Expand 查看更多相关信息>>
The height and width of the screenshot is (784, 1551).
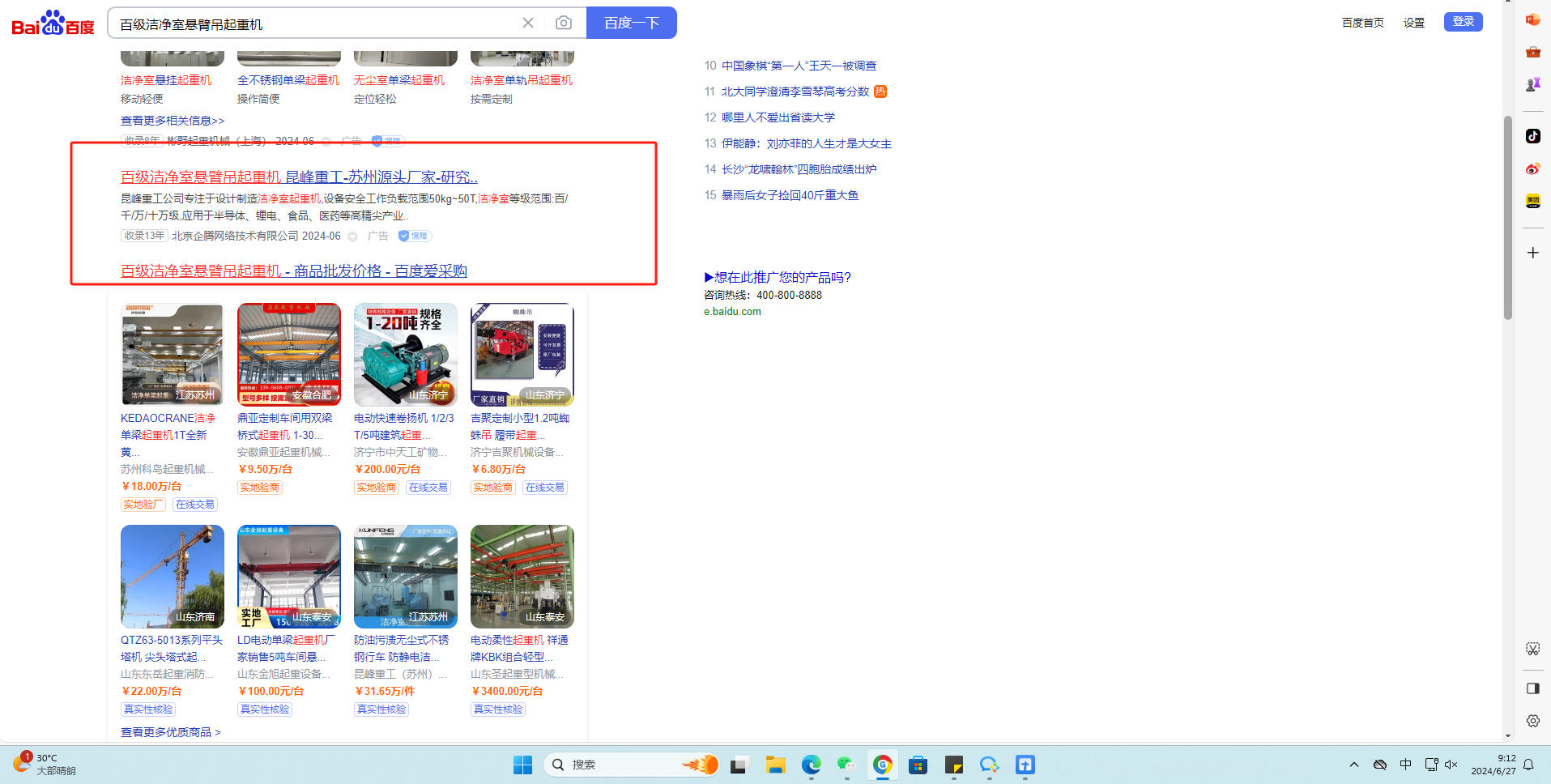tap(173, 121)
